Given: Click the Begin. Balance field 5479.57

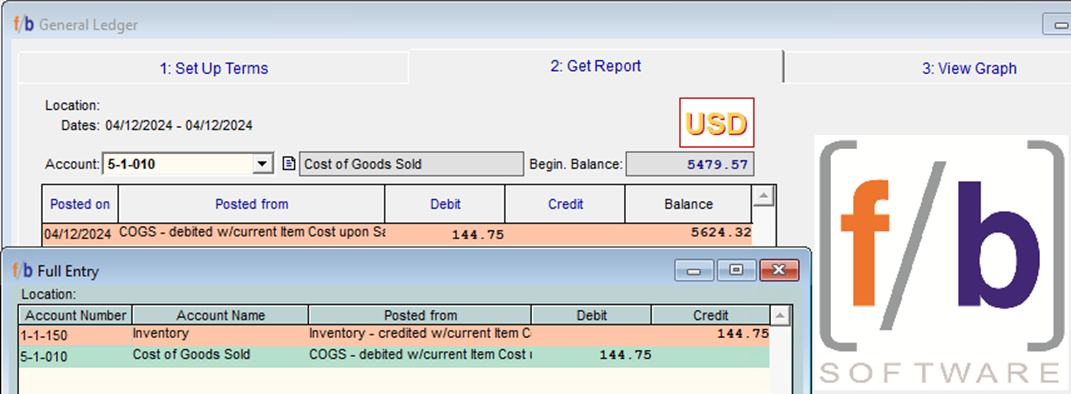Looking at the screenshot, I should (x=690, y=164).
